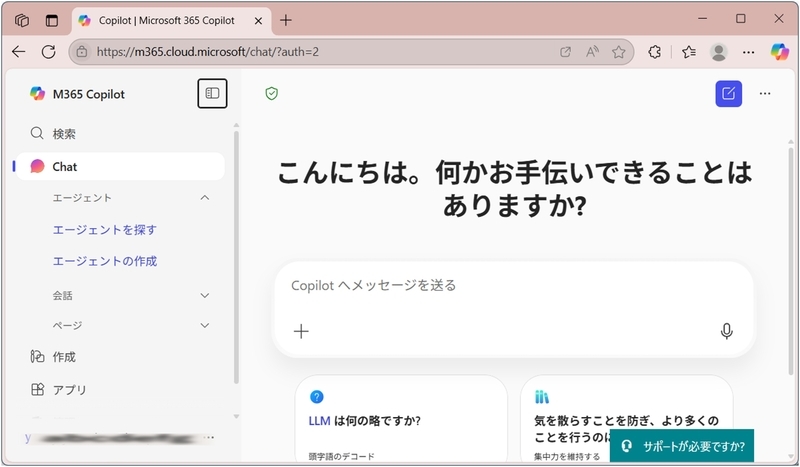Click the green shield protection icon
Viewport: 800px width, 467px height.
271,93
